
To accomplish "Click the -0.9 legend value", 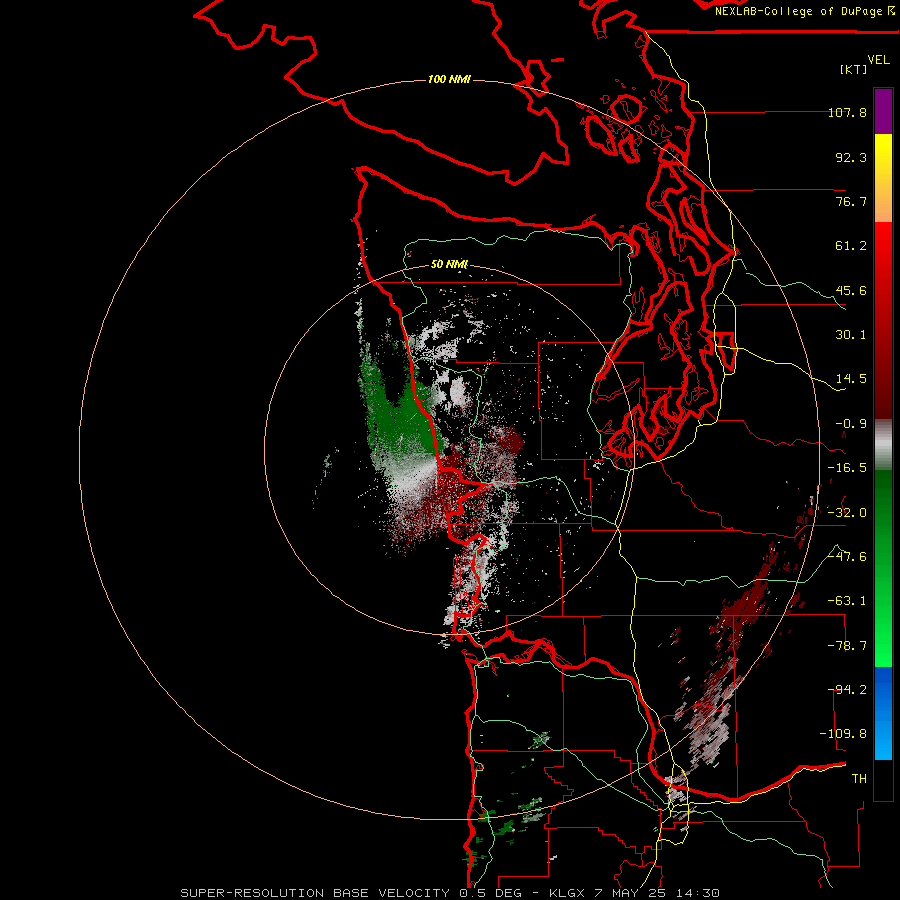I will [x=851, y=424].
